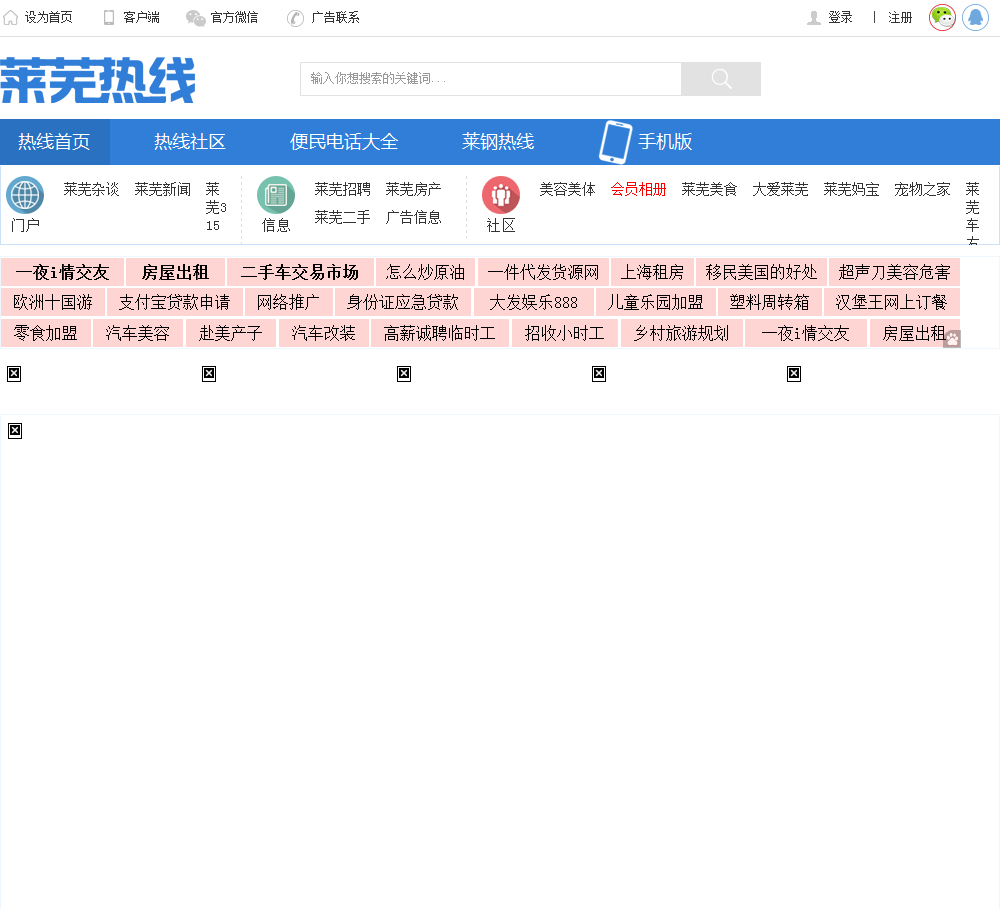Open the 美容美体 link
The width and height of the screenshot is (1000, 909).
[x=568, y=189]
